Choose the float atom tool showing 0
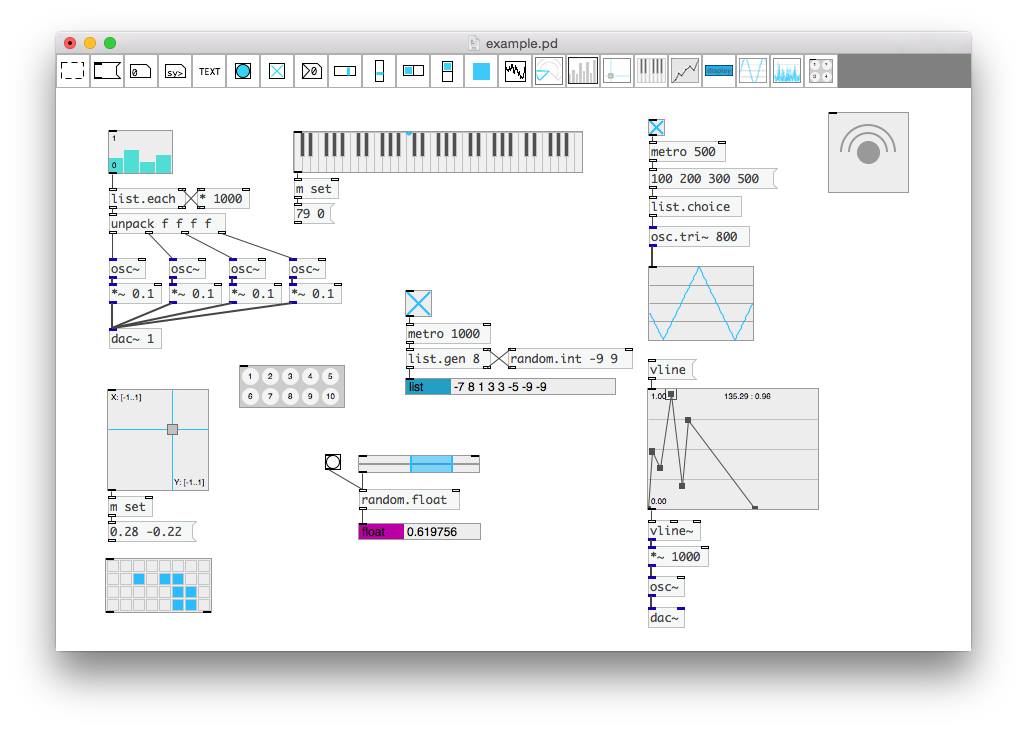The image size is (1027, 731). pyautogui.click(x=141, y=71)
